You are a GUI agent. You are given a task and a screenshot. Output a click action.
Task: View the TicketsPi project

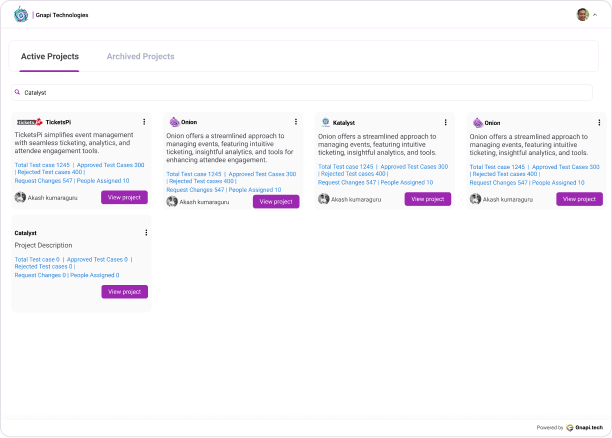pyautogui.click(x=125, y=197)
